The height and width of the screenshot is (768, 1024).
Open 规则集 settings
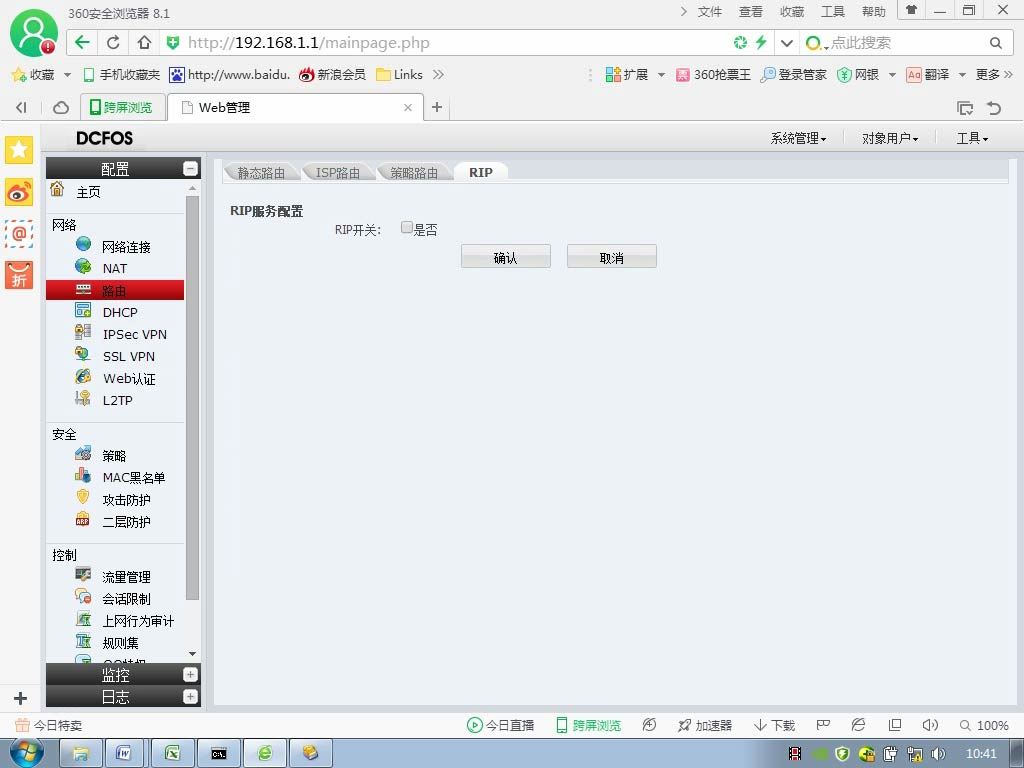pyautogui.click(x=121, y=643)
